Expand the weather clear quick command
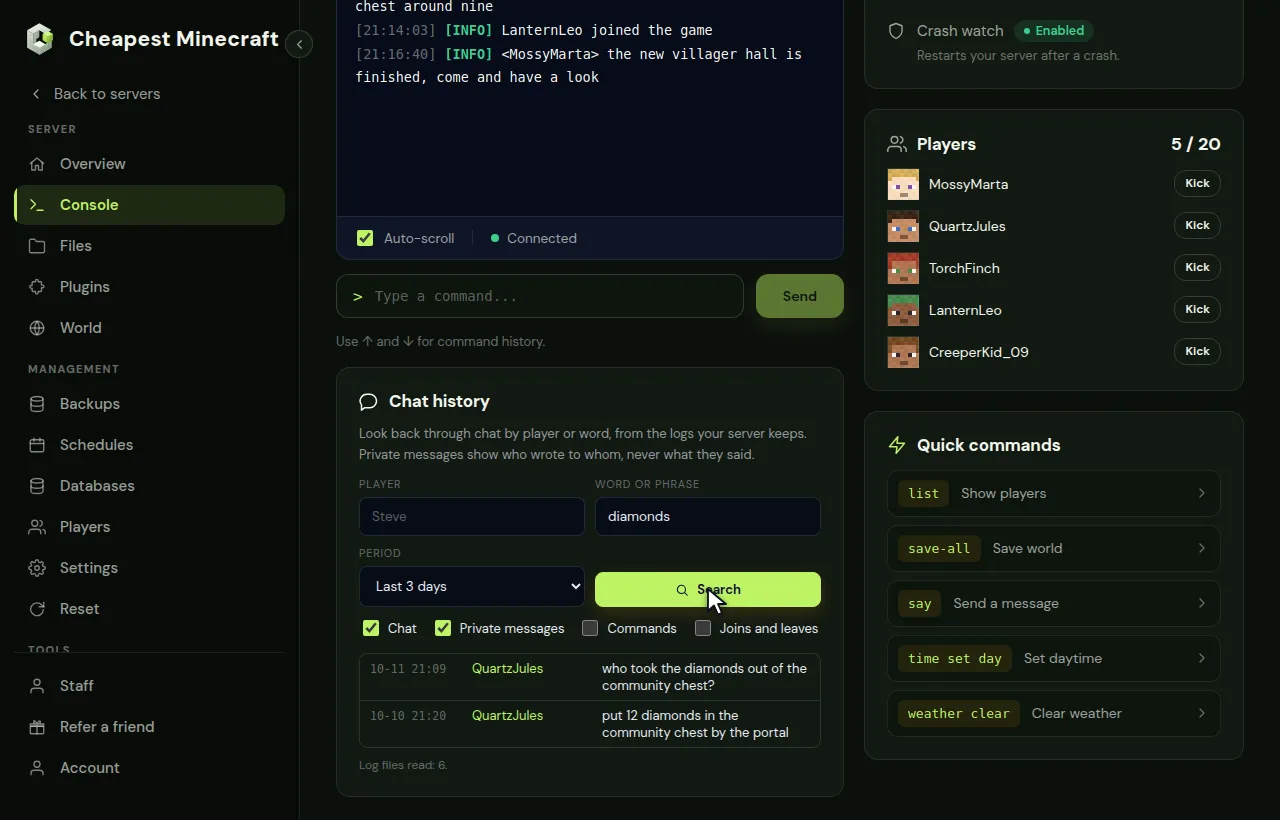Image resolution: width=1280 pixels, height=820 pixels. tap(1054, 713)
